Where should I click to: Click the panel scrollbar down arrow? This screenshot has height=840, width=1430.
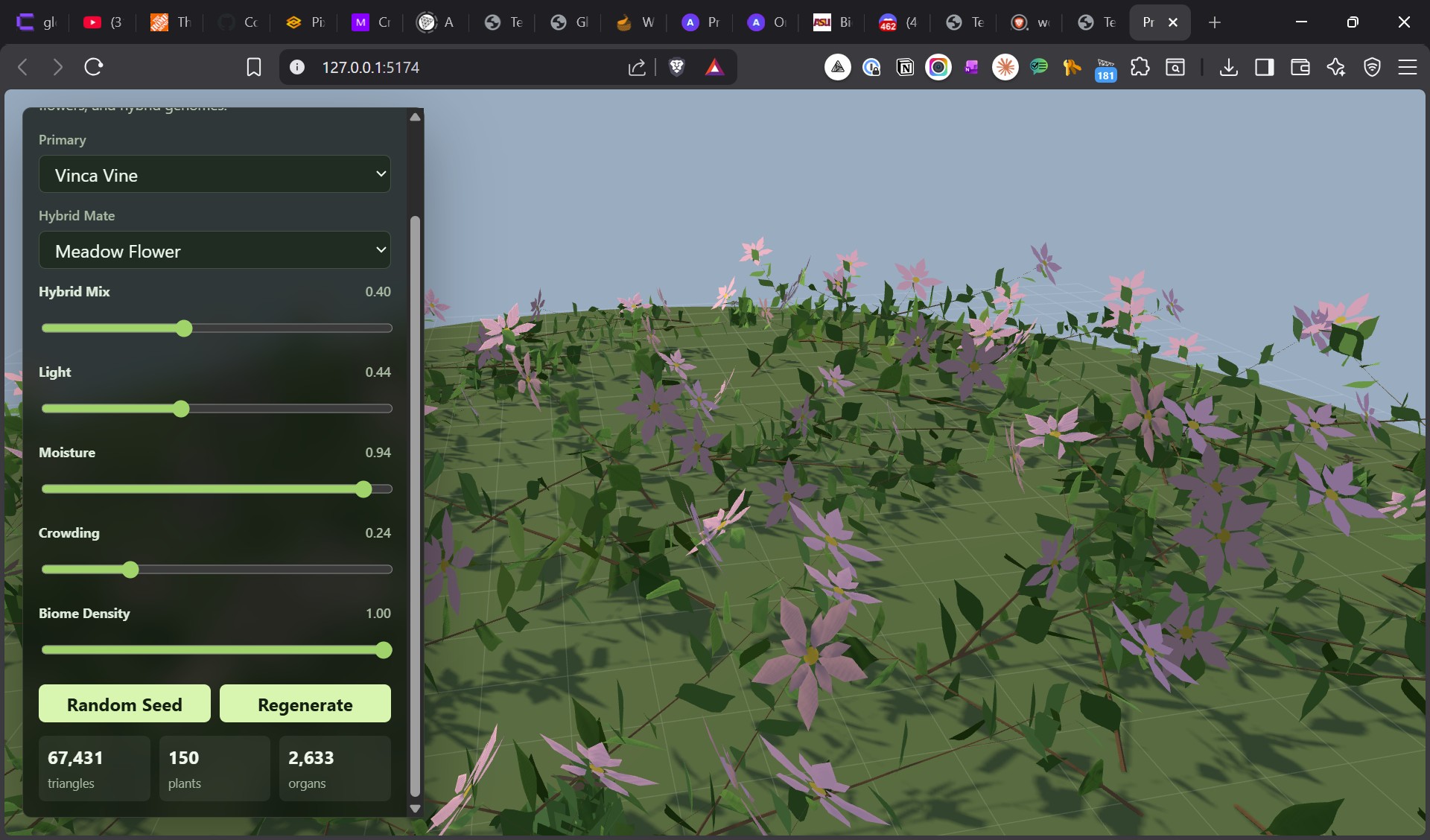click(416, 809)
